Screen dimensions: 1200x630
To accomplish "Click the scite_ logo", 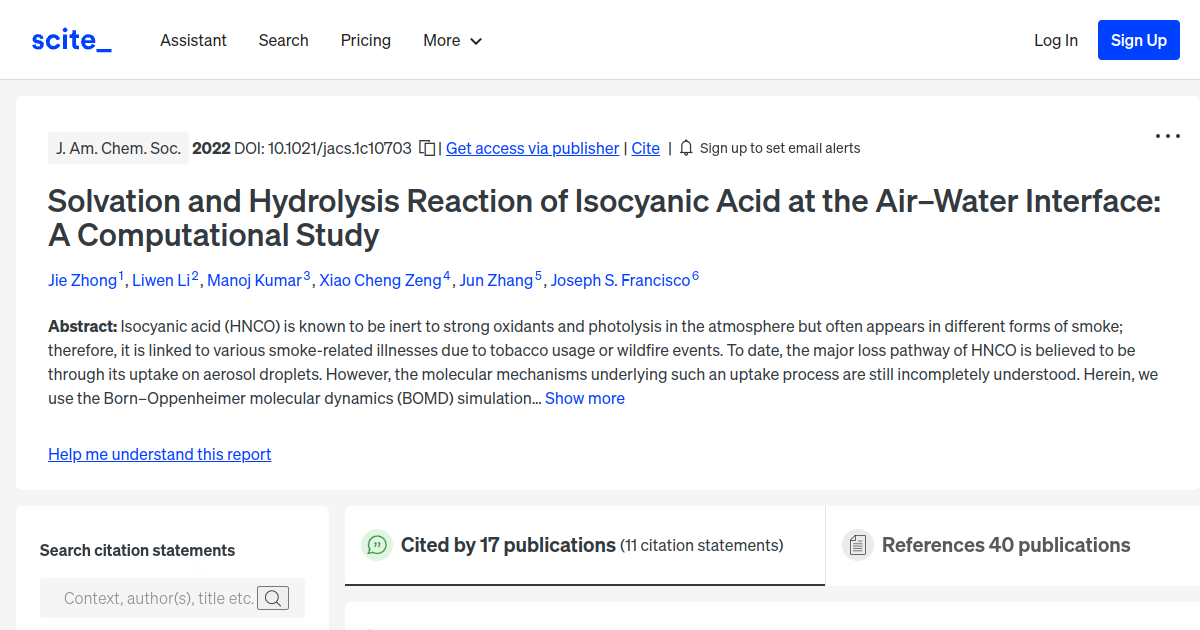I will click(x=70, y=39).
